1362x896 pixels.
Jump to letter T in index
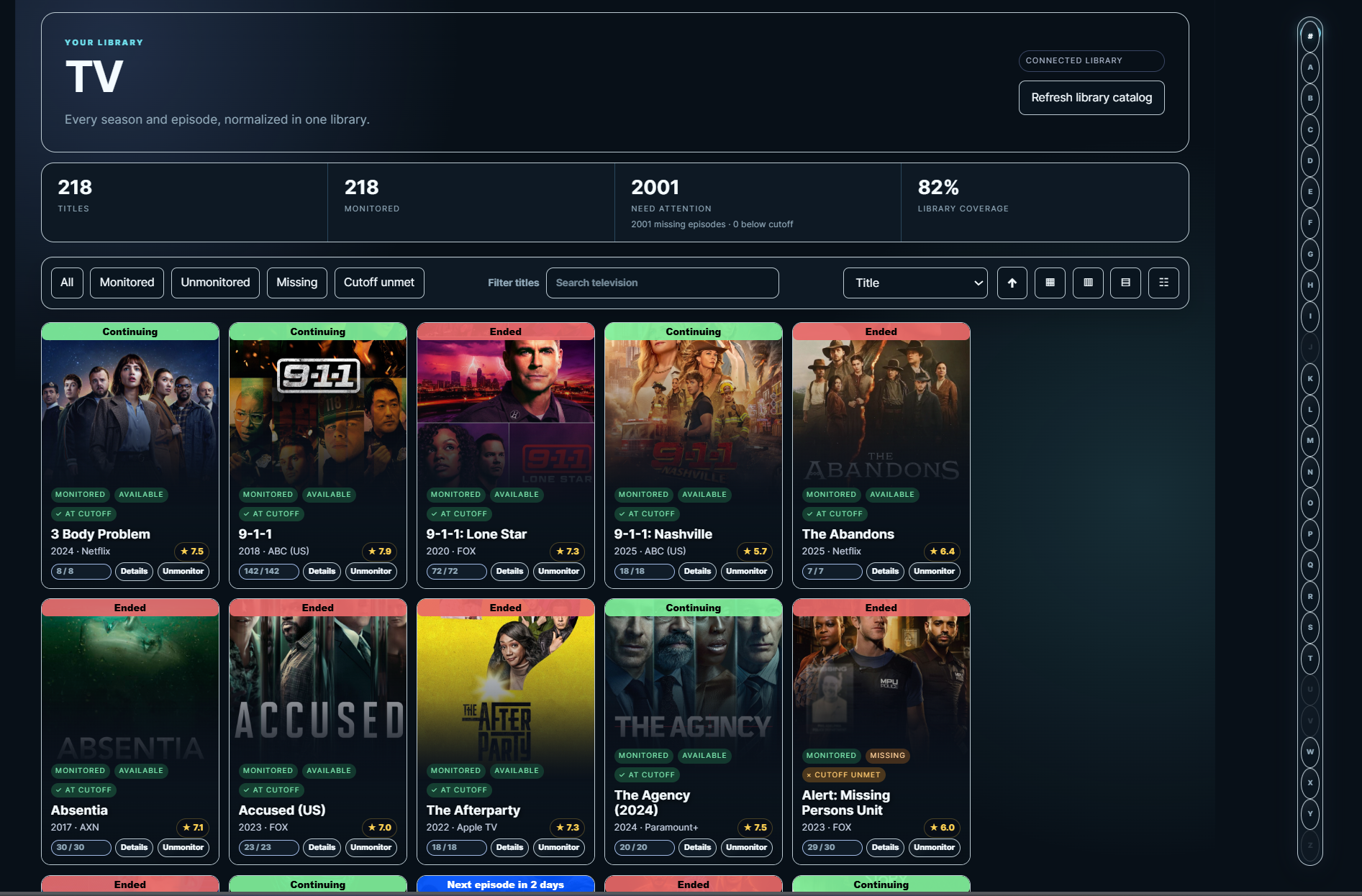1310,658
